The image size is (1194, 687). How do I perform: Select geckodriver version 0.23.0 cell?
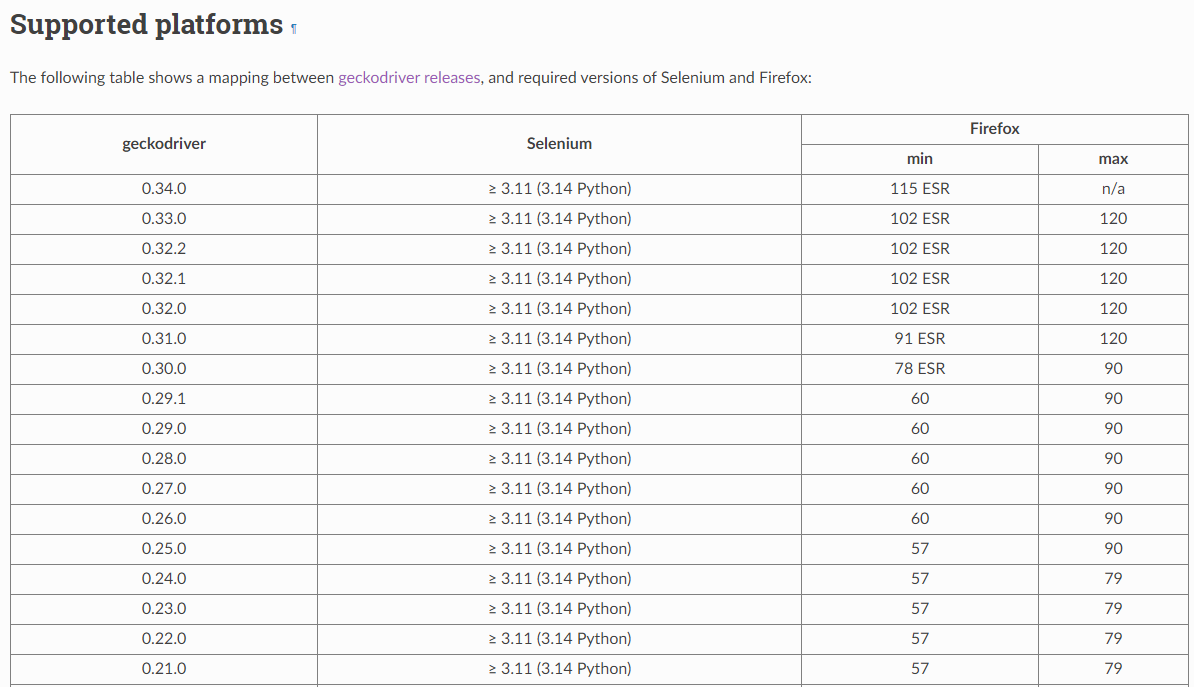point(164,609)
